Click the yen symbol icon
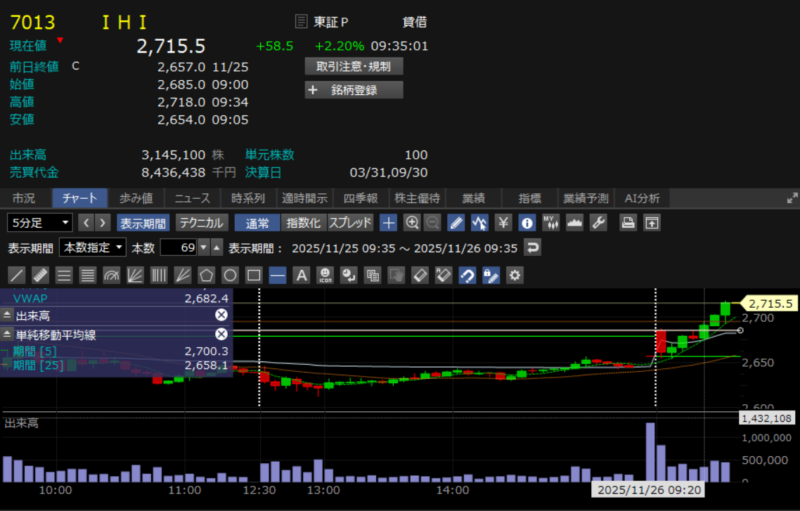The width and height of the screenshot is (800, 511). [x=503, y=222]
